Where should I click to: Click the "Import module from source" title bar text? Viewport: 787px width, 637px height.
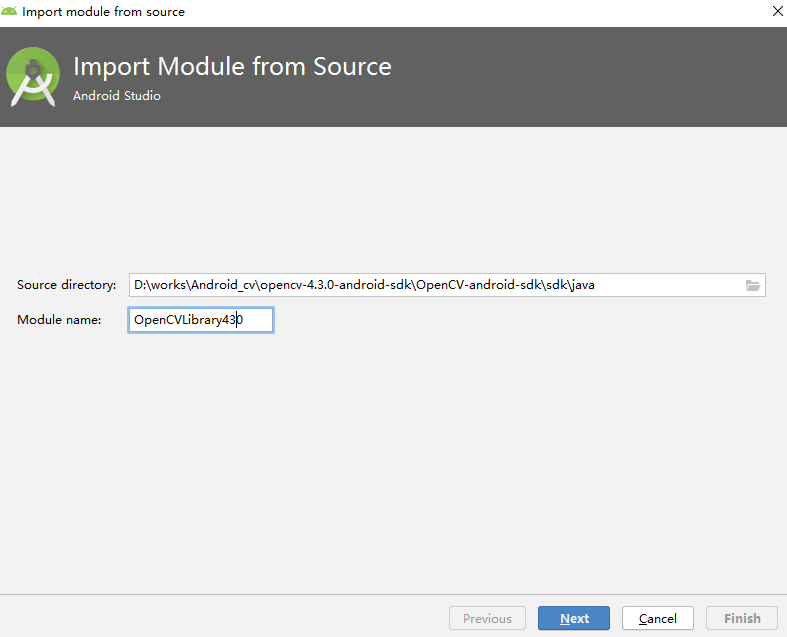(x=103, y=12)
